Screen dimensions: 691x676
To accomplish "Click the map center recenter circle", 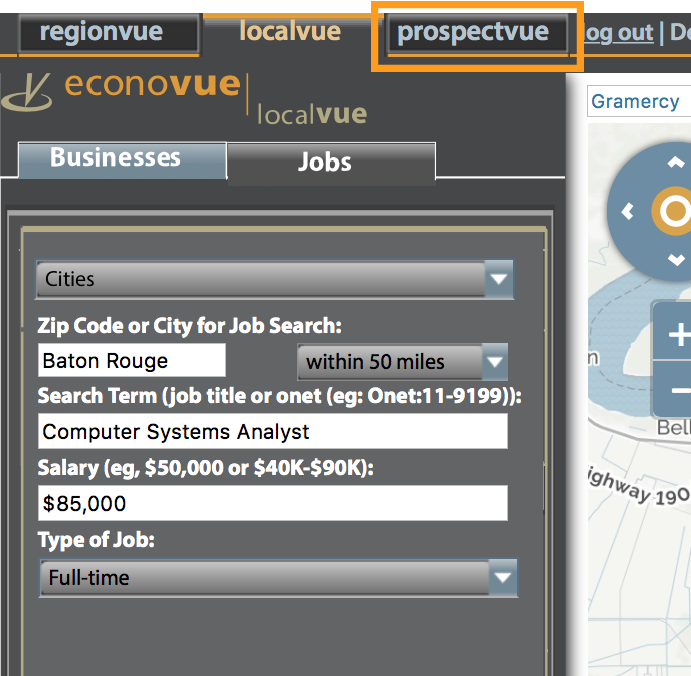I will coord(673,211).
